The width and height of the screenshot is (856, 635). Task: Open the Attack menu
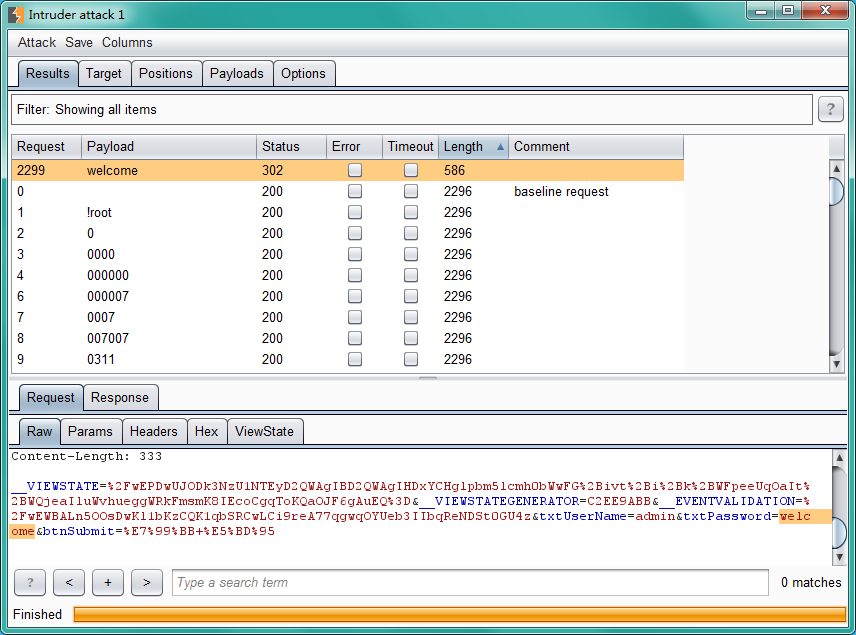[37, 43]
